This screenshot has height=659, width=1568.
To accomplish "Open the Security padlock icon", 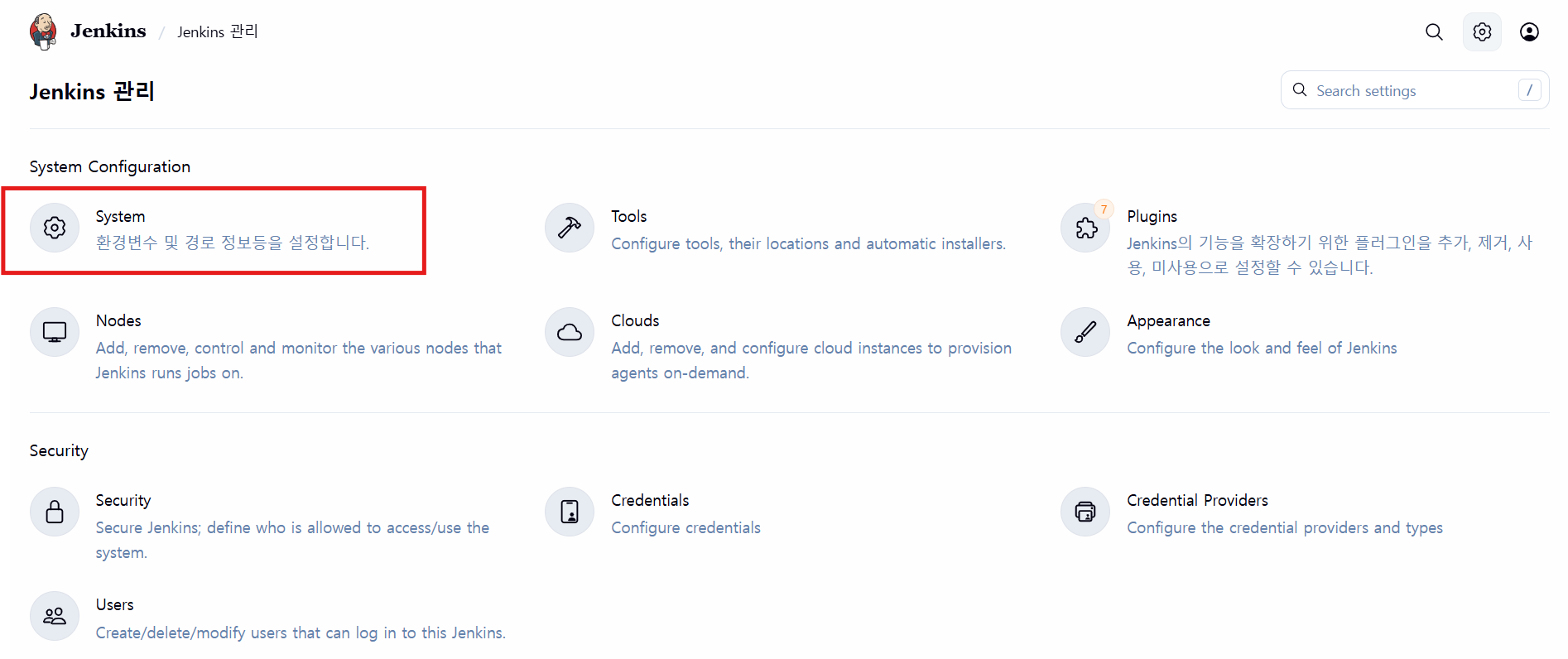I will [x=55, y=512].
